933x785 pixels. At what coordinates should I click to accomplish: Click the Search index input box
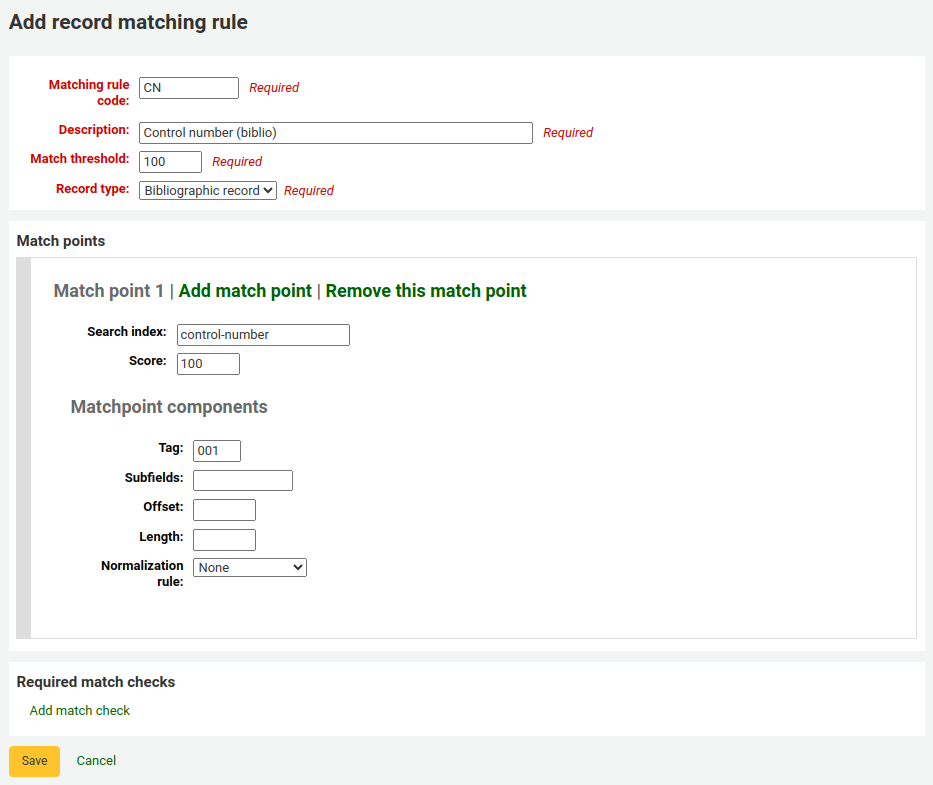[263, 334]
